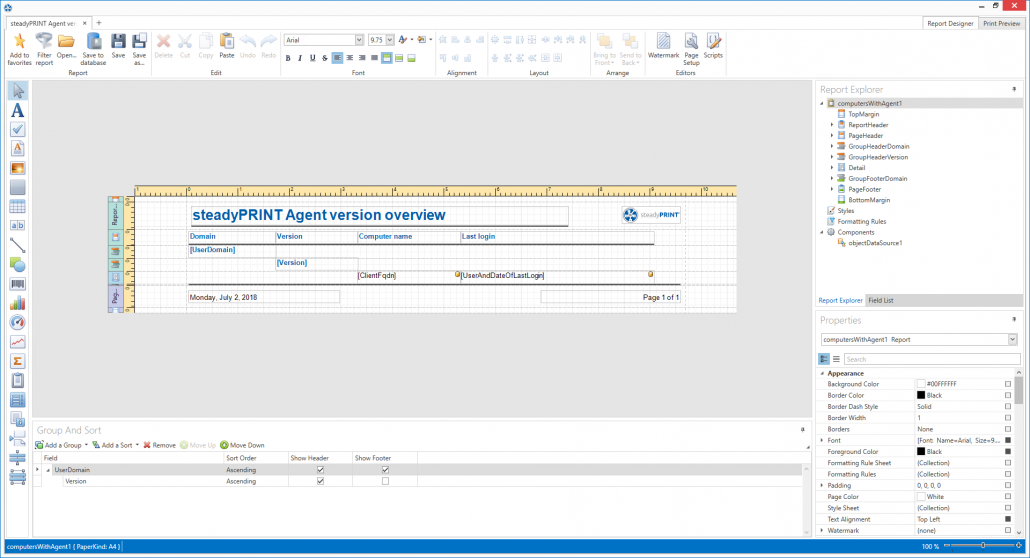Expand the PageFooter tree node
Image resolution: width=1030 pixels, height=558 pixels.
[832, 189]
